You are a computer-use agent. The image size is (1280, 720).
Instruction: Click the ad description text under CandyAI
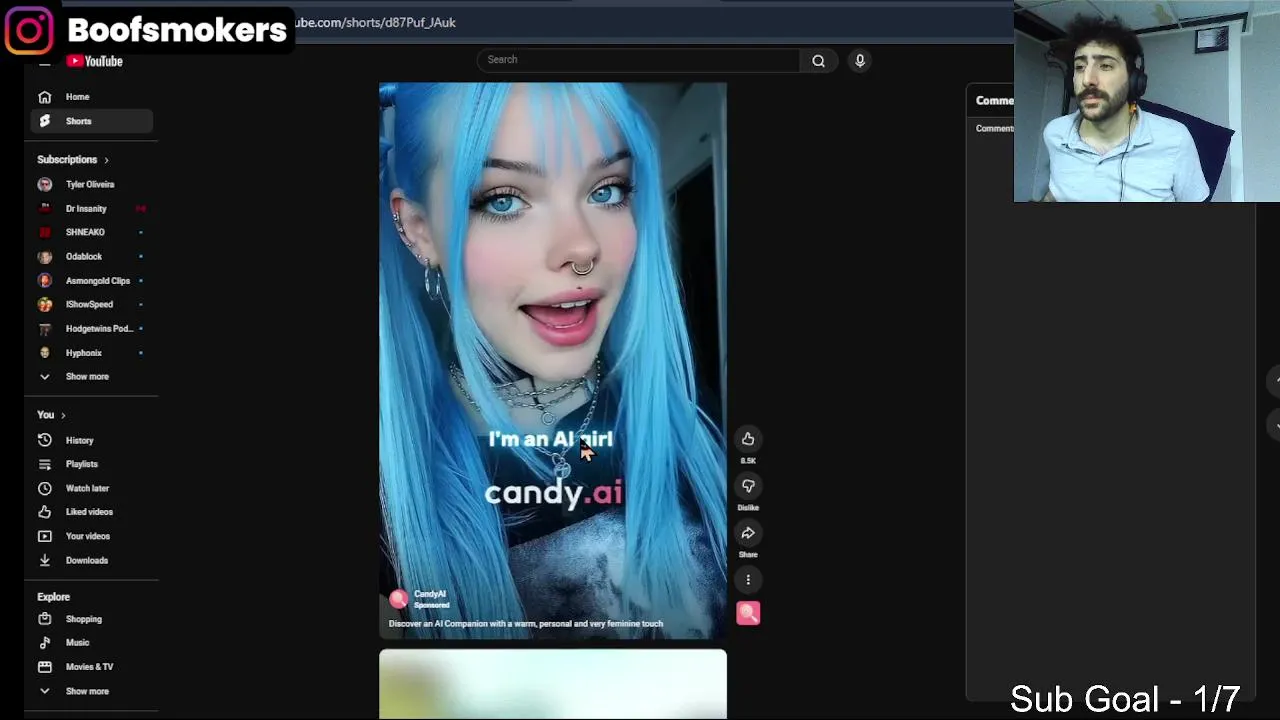point(526,624)
